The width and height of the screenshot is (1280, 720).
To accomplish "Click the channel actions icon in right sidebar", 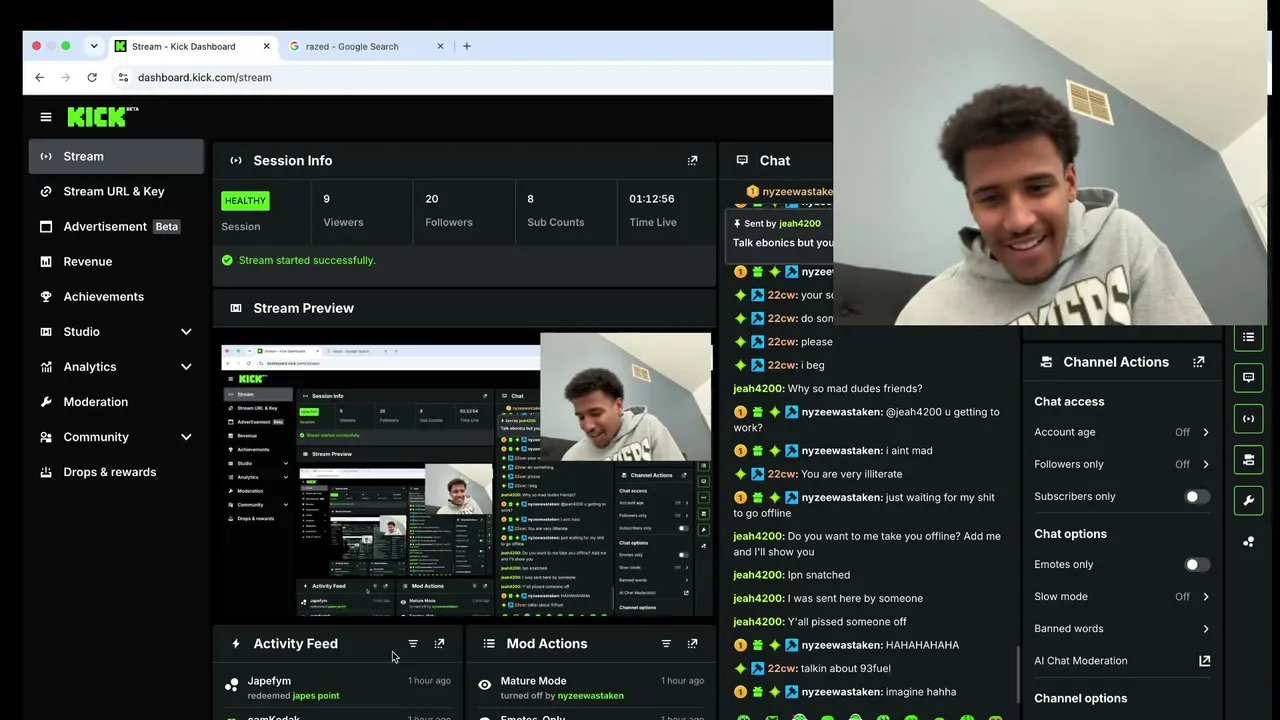I will 1248,460.
